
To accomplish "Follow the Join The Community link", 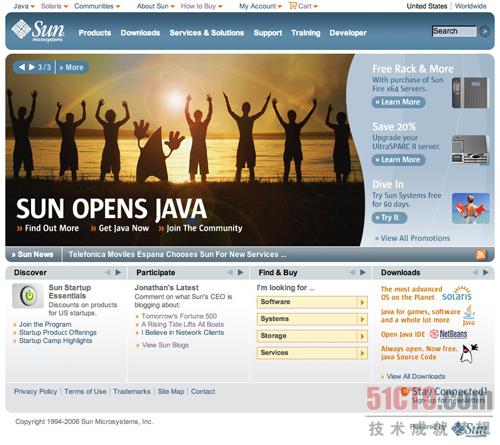I will 201,228.
